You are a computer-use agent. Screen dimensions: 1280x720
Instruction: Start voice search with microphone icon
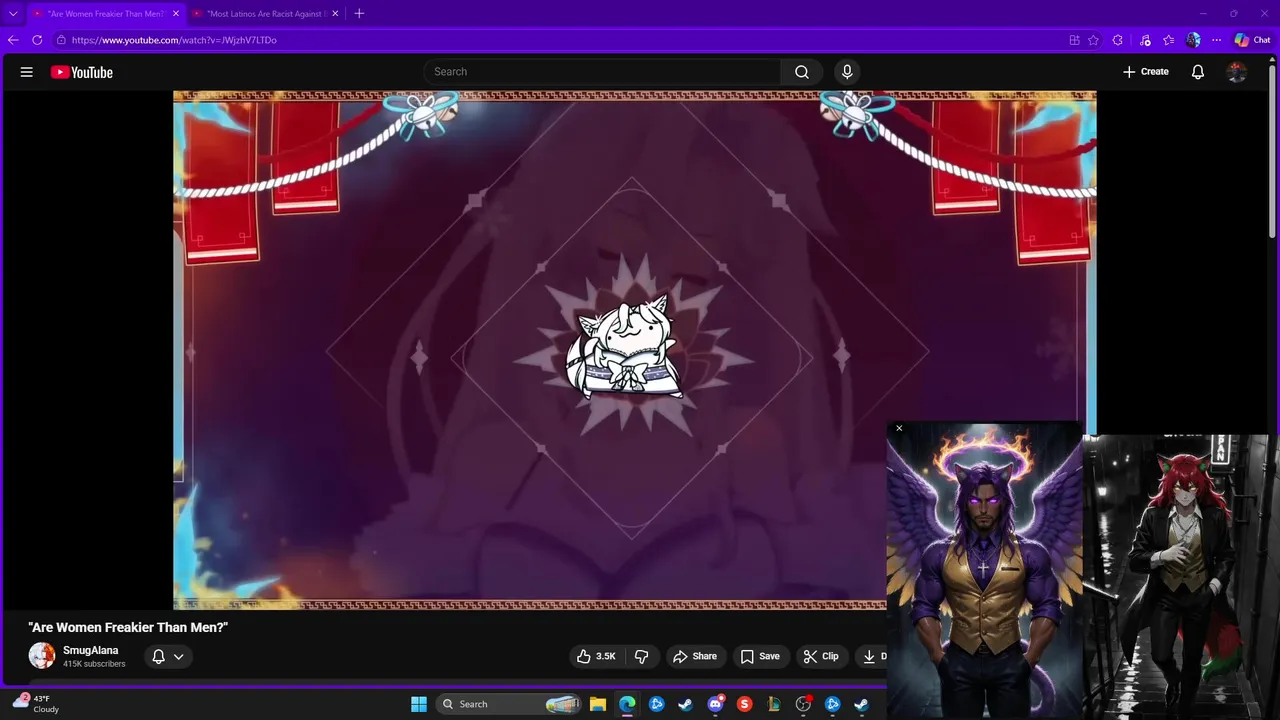click(847, 72)
